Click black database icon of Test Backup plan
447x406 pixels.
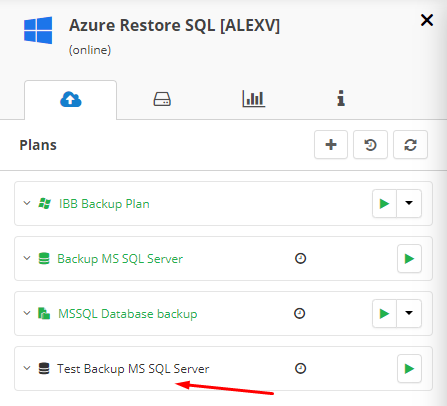point(44,368)
